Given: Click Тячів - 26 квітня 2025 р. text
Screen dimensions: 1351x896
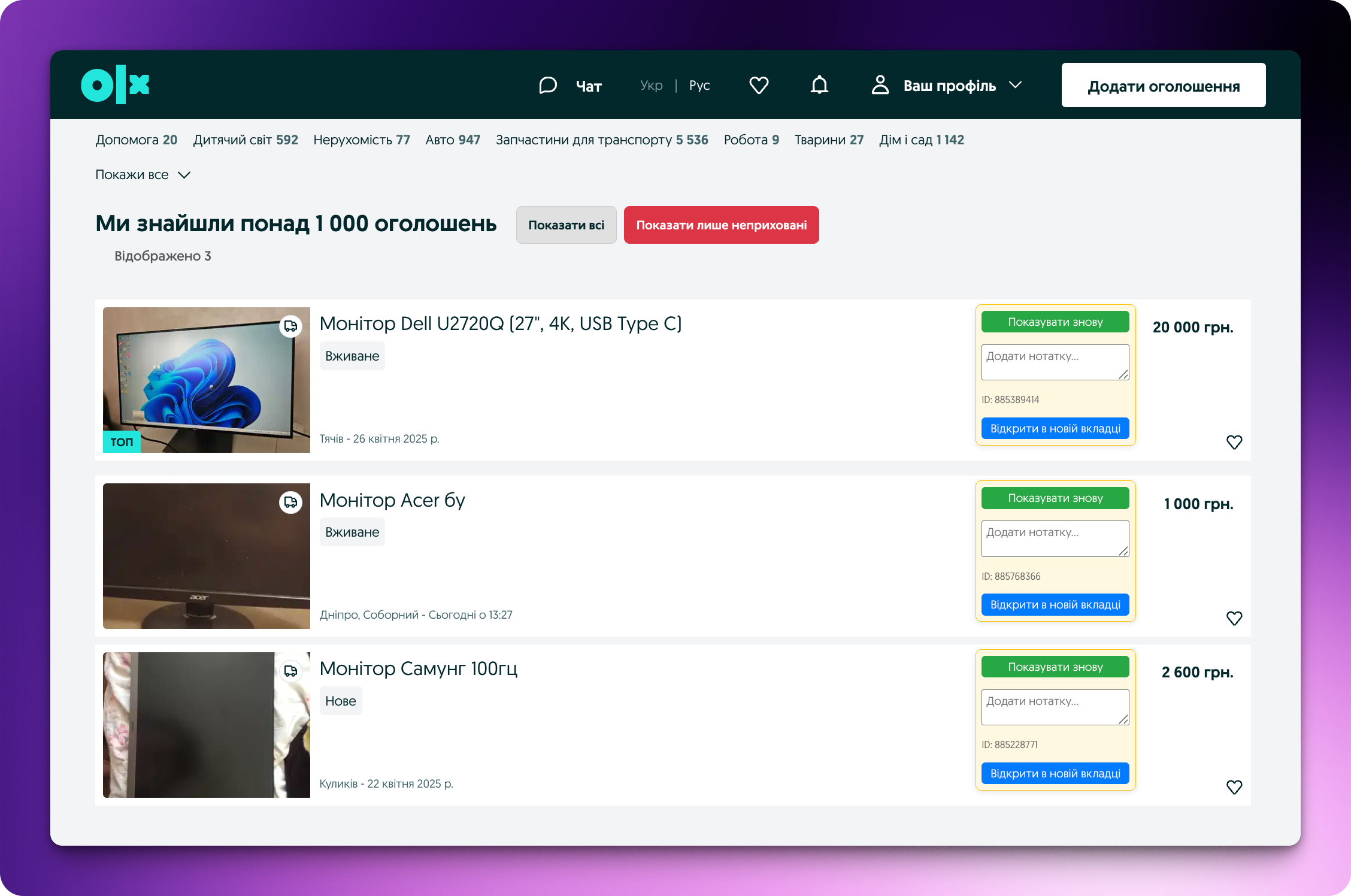Looking at the screenshot, I should [380, 439].
